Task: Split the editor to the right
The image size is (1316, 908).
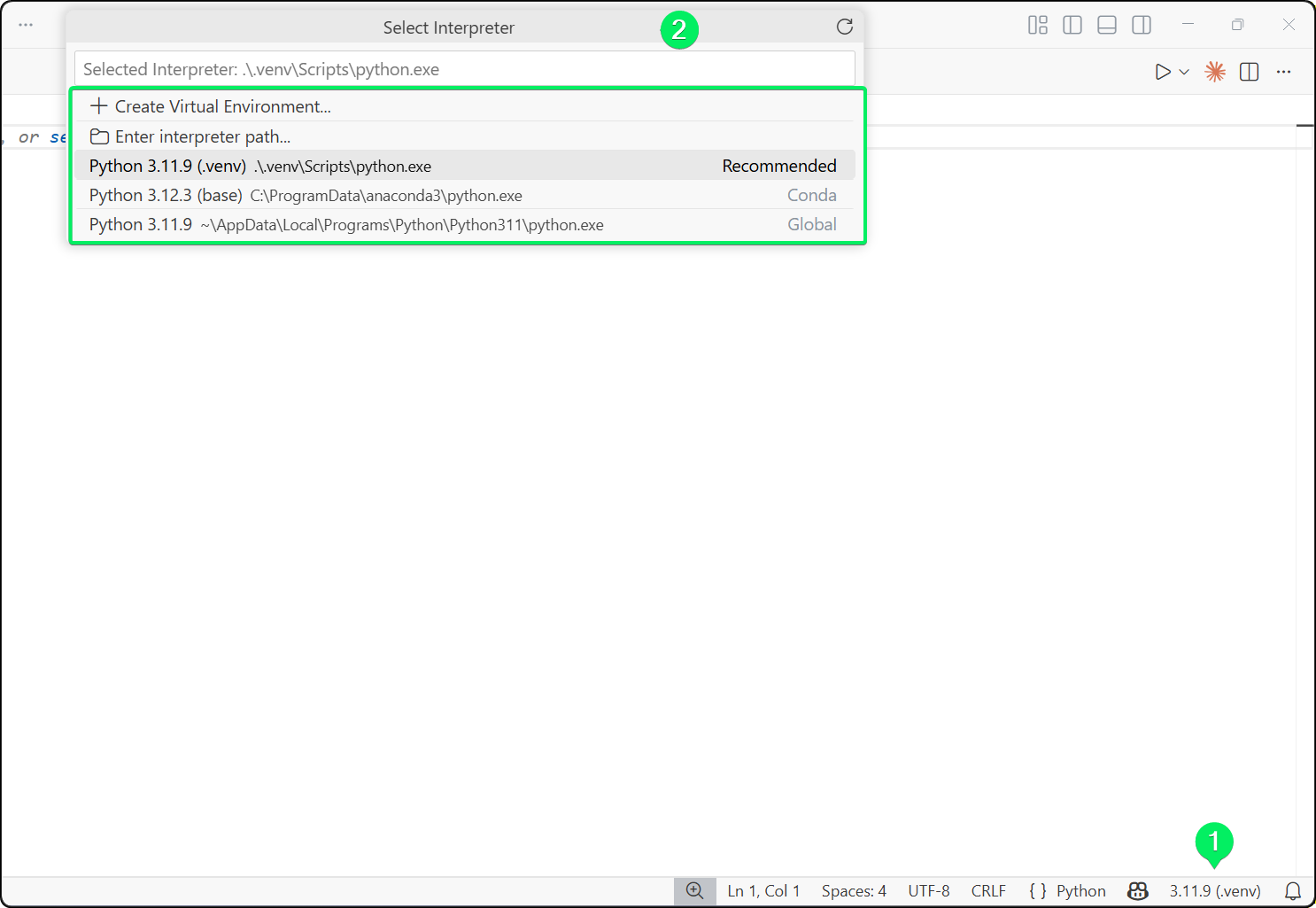Action: click(x=1249, y=72)
